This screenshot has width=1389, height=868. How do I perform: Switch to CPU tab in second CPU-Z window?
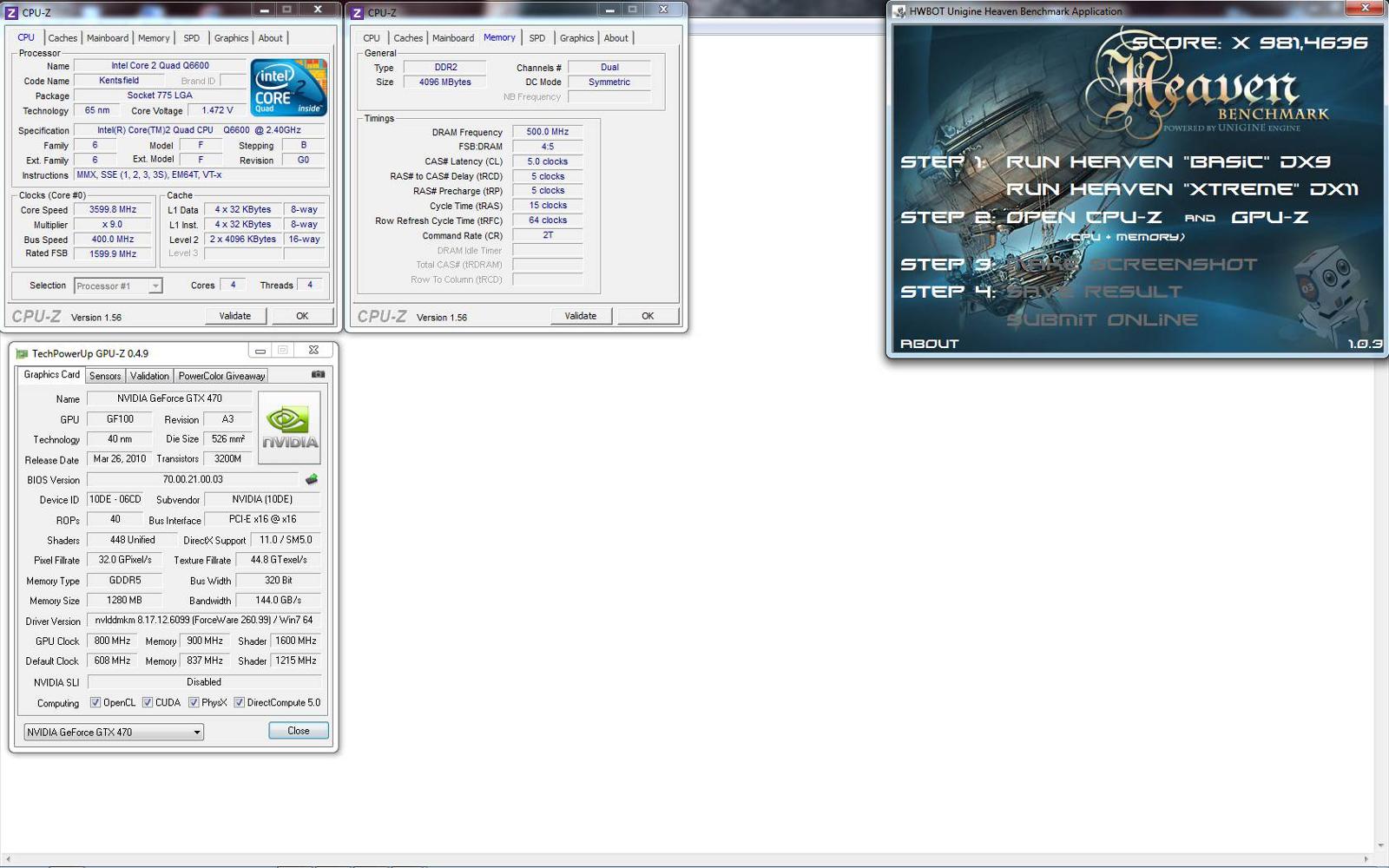pos(372,38)
